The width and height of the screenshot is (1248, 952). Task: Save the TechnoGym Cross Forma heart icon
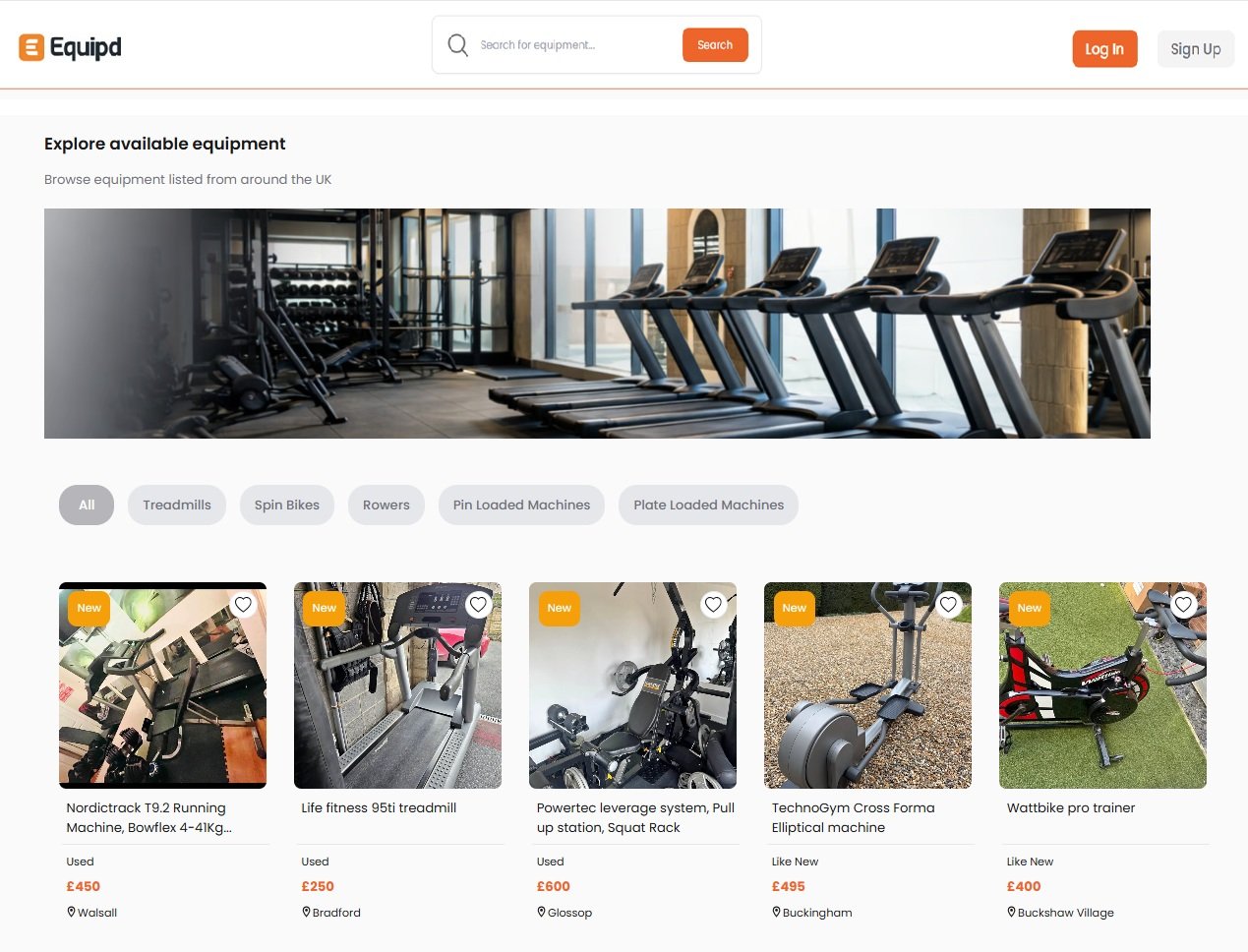point(948,605)
